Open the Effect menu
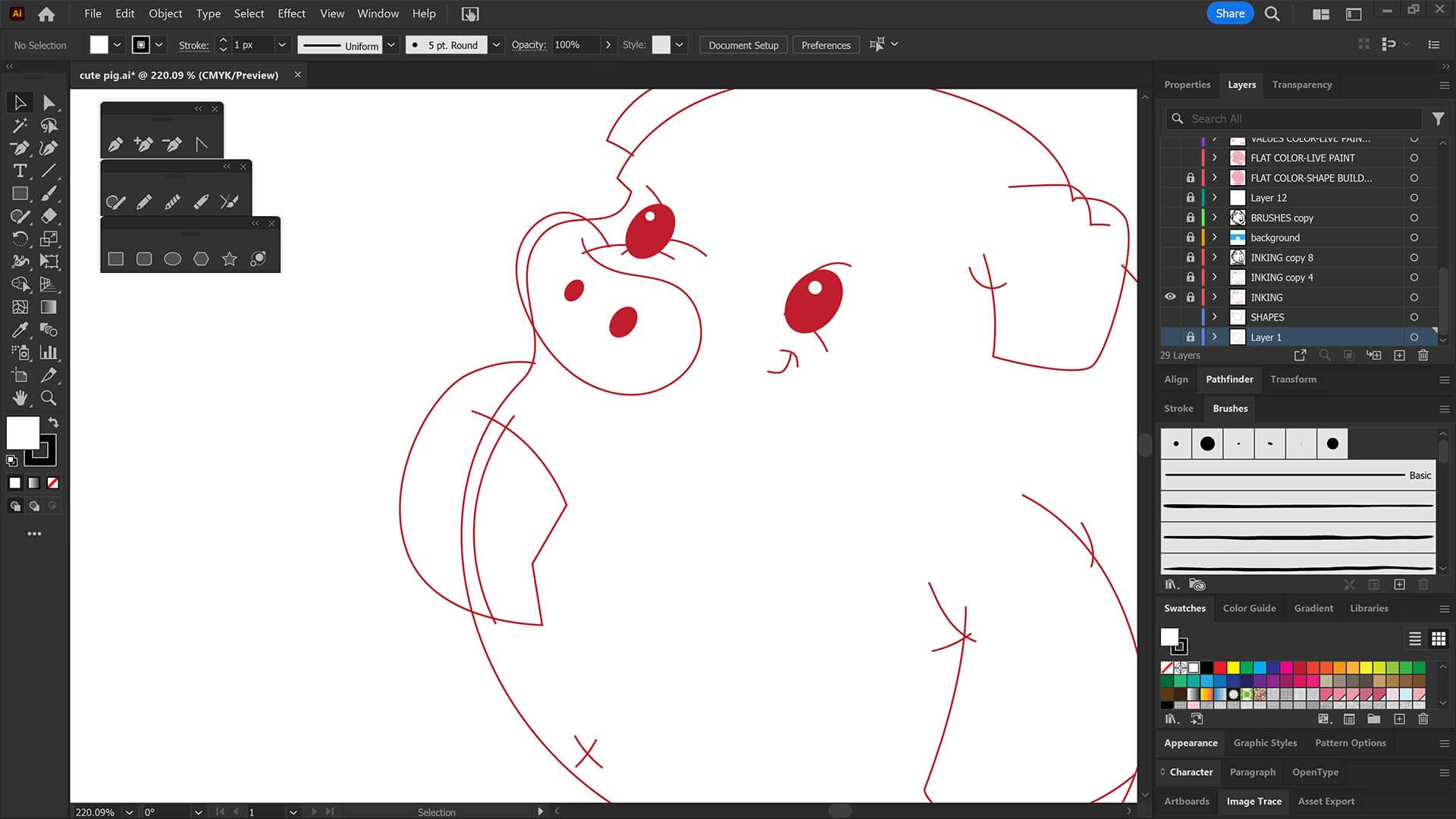The height and width of the screenshot is (819, 1456). click(291, 14)
